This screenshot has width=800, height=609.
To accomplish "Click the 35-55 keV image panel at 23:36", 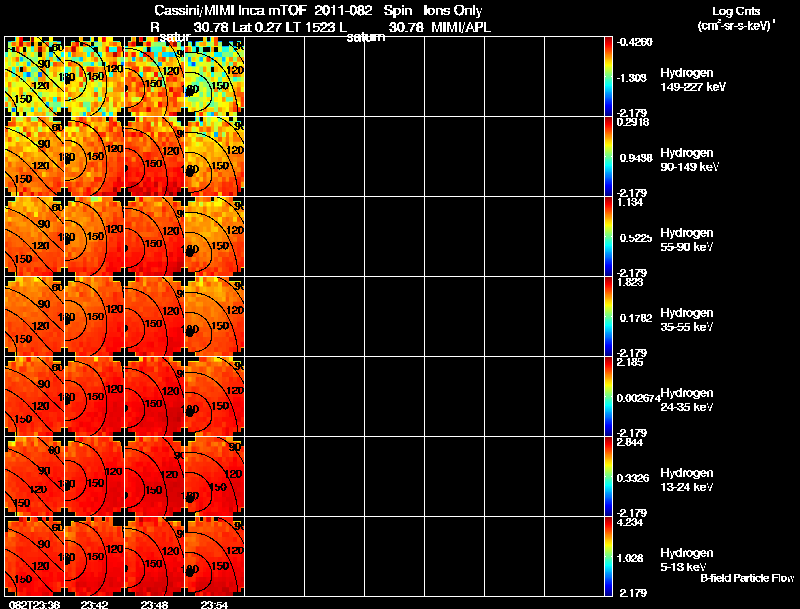I will coord(35,317).
